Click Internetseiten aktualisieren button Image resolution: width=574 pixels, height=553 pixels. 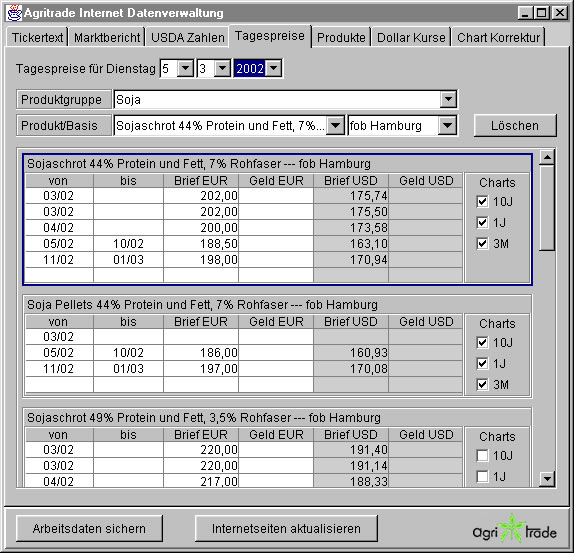[x=286, y=528]
